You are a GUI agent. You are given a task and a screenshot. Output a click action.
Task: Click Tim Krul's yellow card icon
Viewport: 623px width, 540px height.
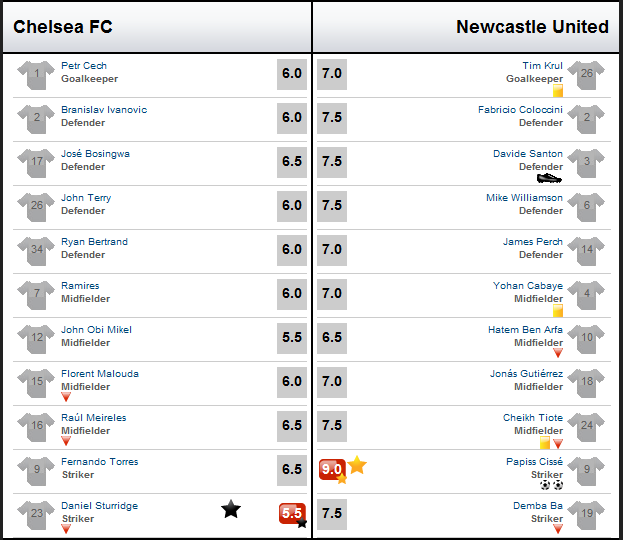tap(558, 91)
